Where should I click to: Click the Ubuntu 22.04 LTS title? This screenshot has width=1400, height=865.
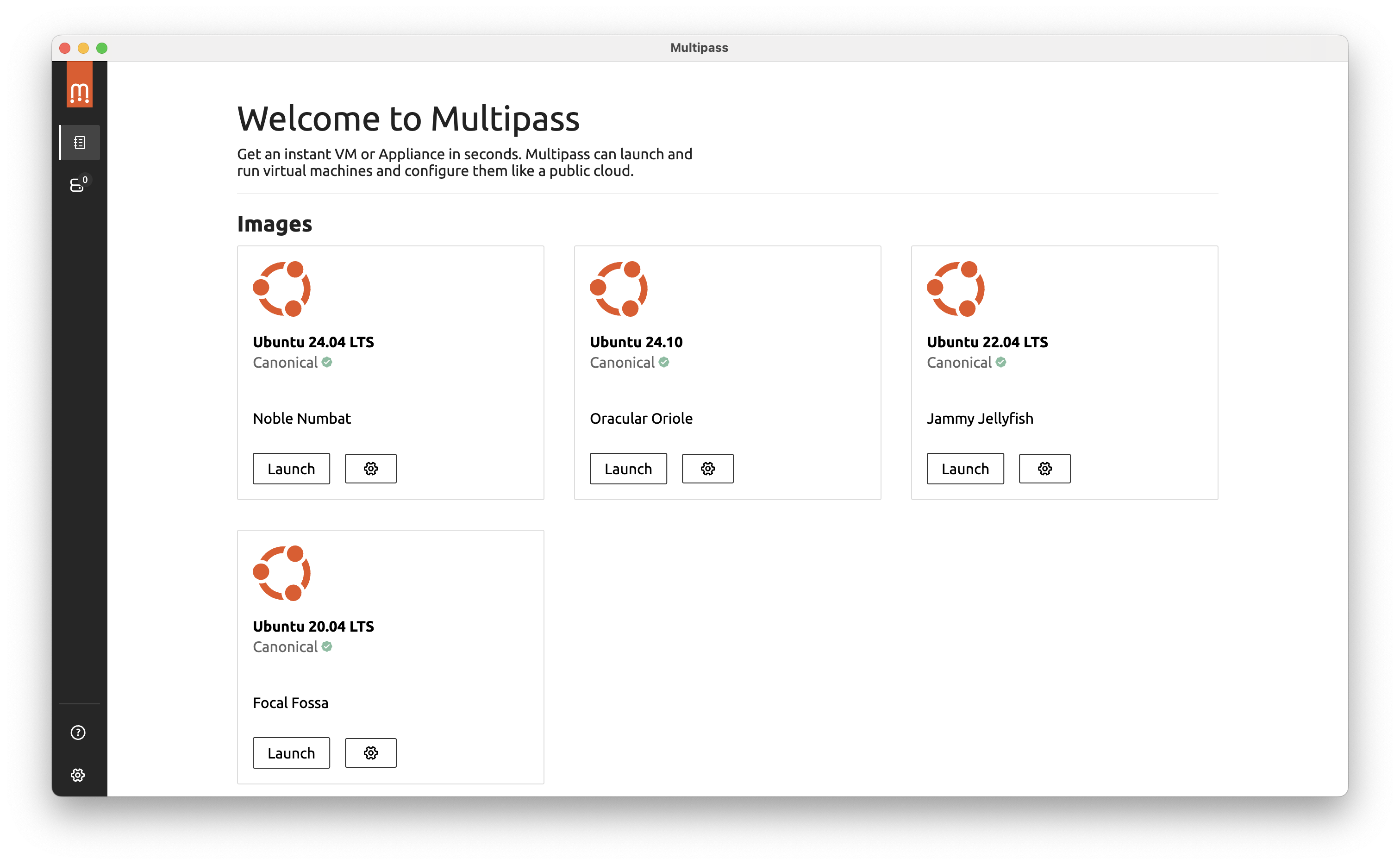(x=987, y=342)
